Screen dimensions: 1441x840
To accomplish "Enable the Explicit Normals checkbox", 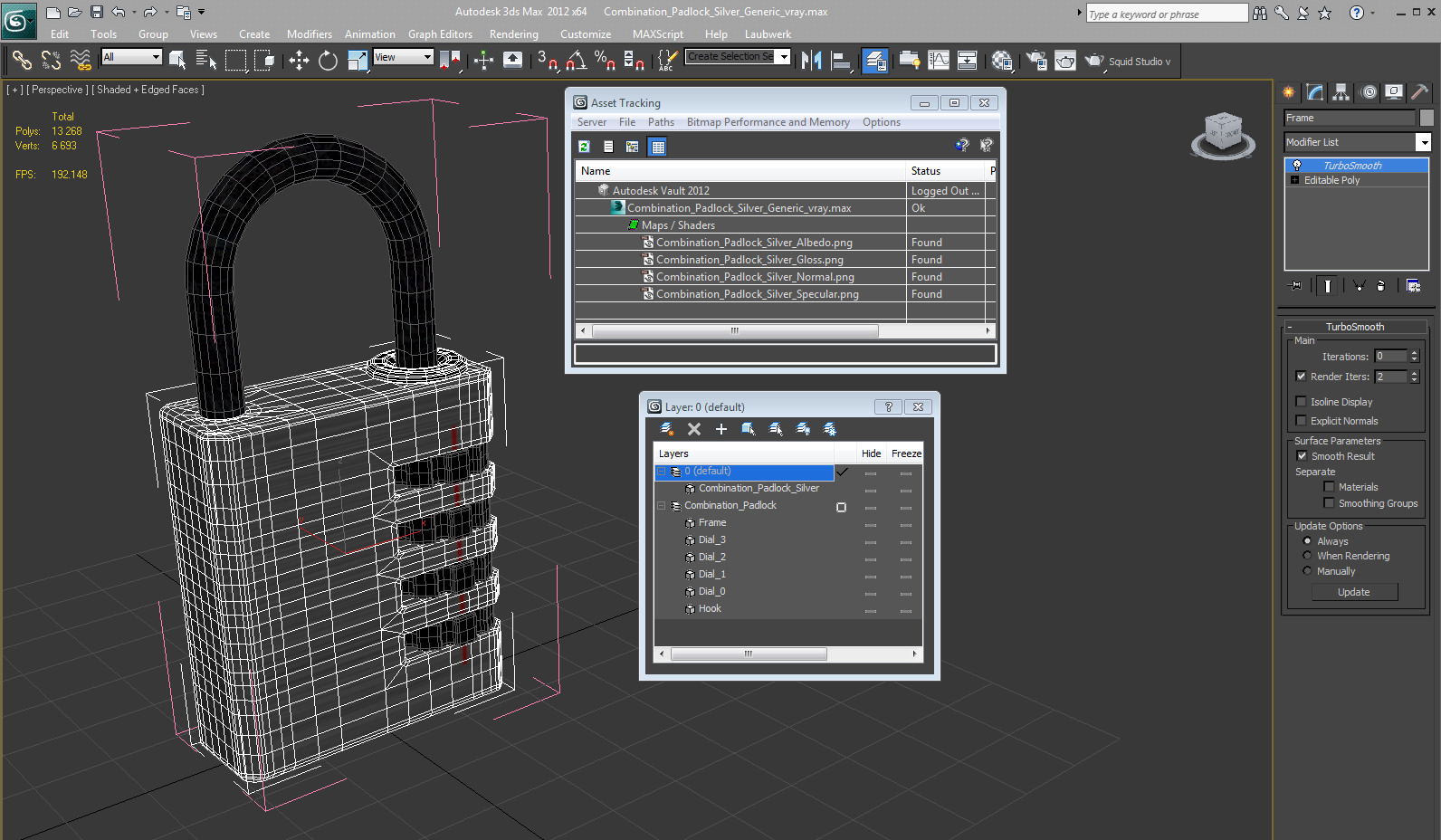I will (x=1301, y=421).
